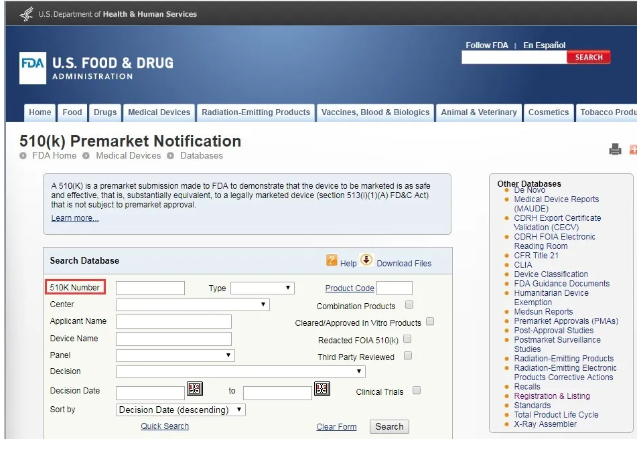The width and height of the screenshot is (642, 449).
Task: Check the Redacted FOIA 510(k) checkbox
Action: pos(407,338)
